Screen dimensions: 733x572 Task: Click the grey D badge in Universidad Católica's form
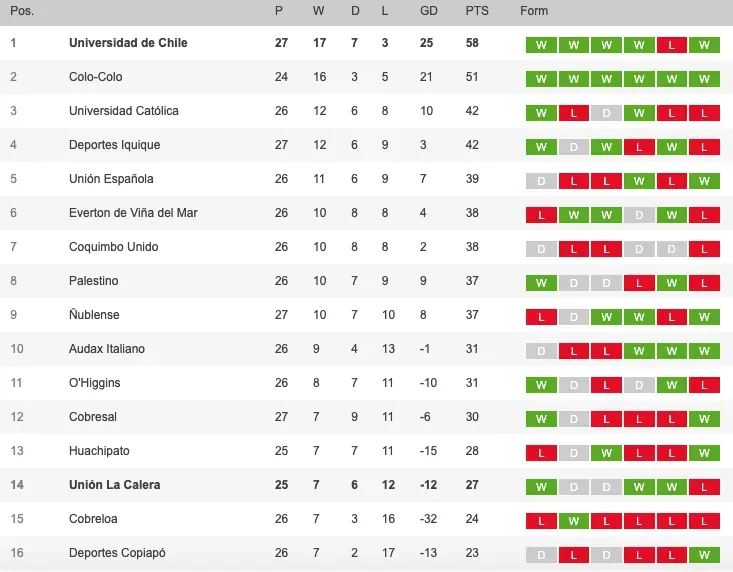[606, 113]
